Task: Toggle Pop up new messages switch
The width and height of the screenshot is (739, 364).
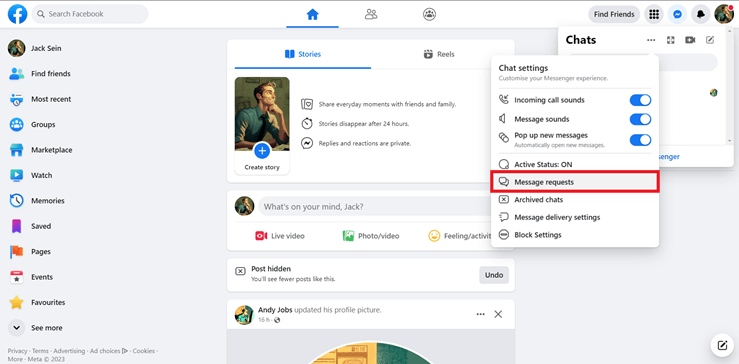Action: click(640, 140)
